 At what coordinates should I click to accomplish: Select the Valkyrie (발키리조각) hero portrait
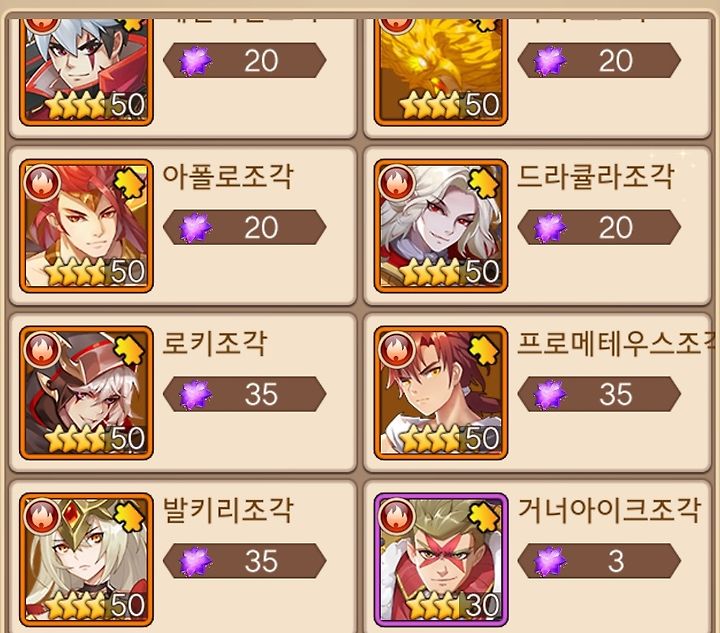[86, 560]
